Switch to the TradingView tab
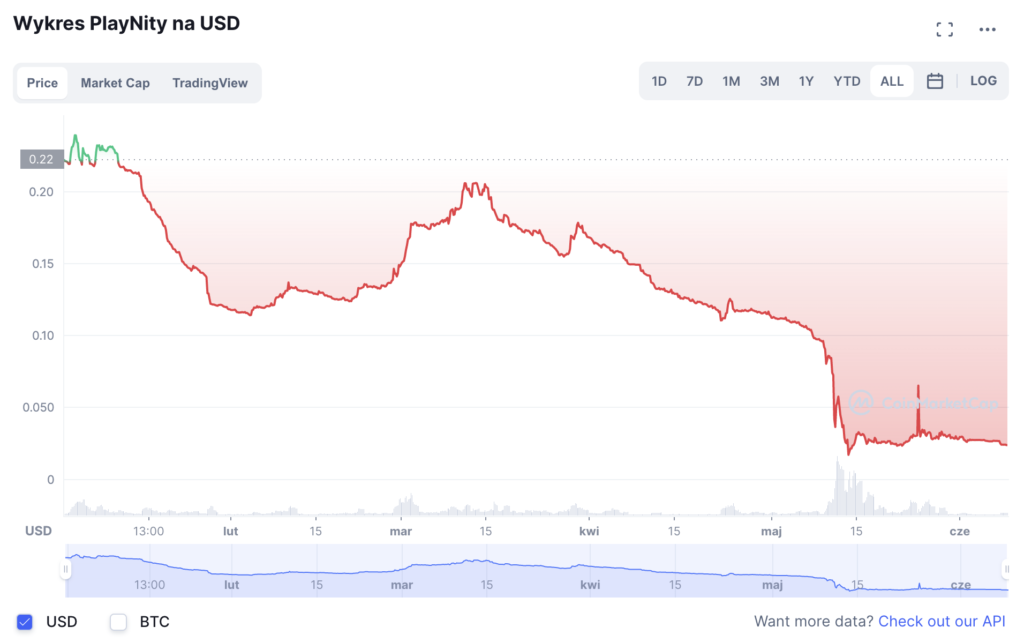The height and width of the screenshot is (642, 1024). (210, 83)
